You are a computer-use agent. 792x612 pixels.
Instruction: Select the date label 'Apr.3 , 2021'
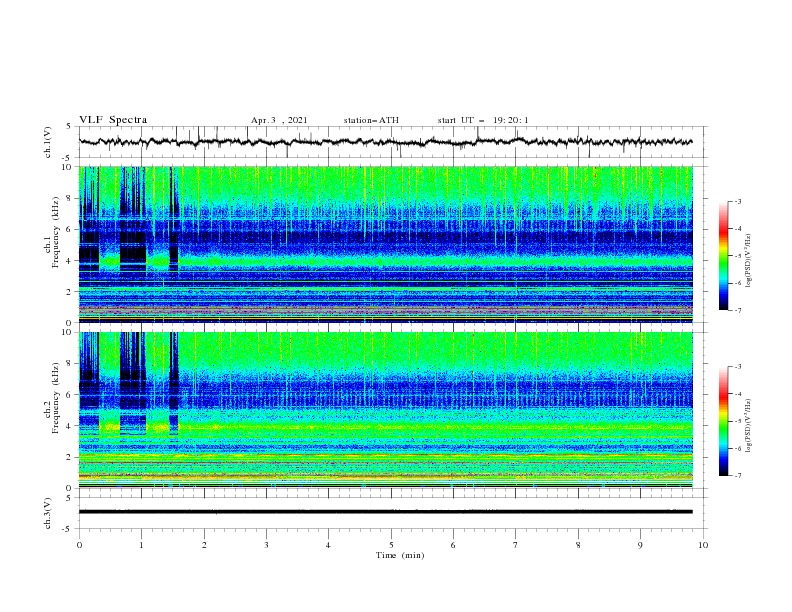coord(279,120)
